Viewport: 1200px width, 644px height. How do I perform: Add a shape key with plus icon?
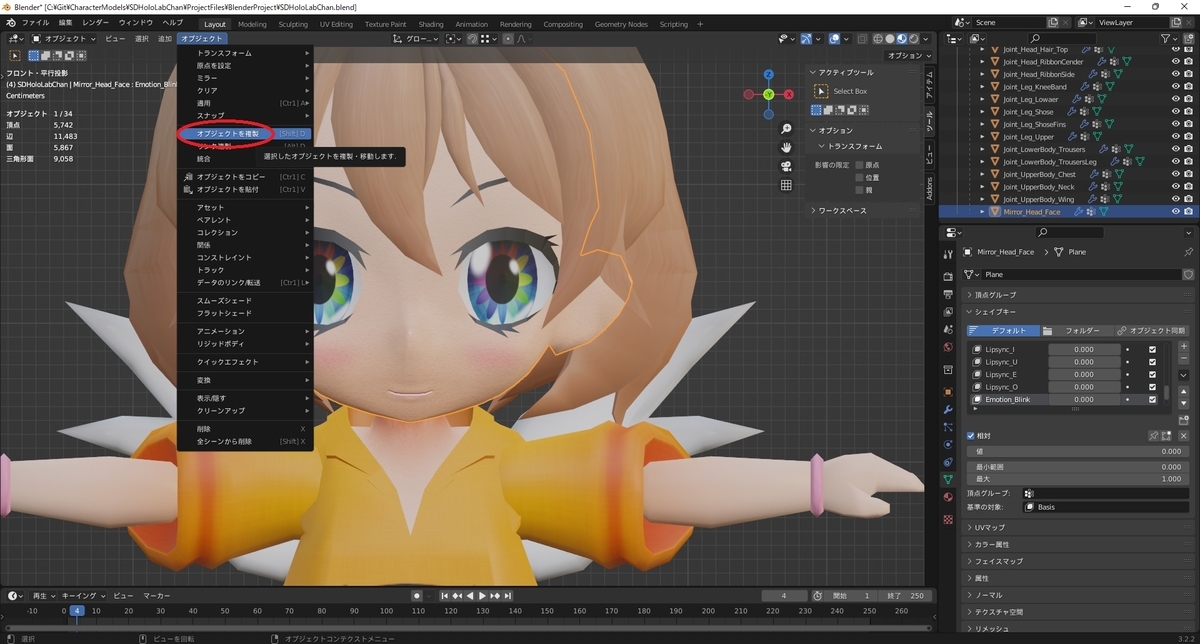pos(1184,345)
